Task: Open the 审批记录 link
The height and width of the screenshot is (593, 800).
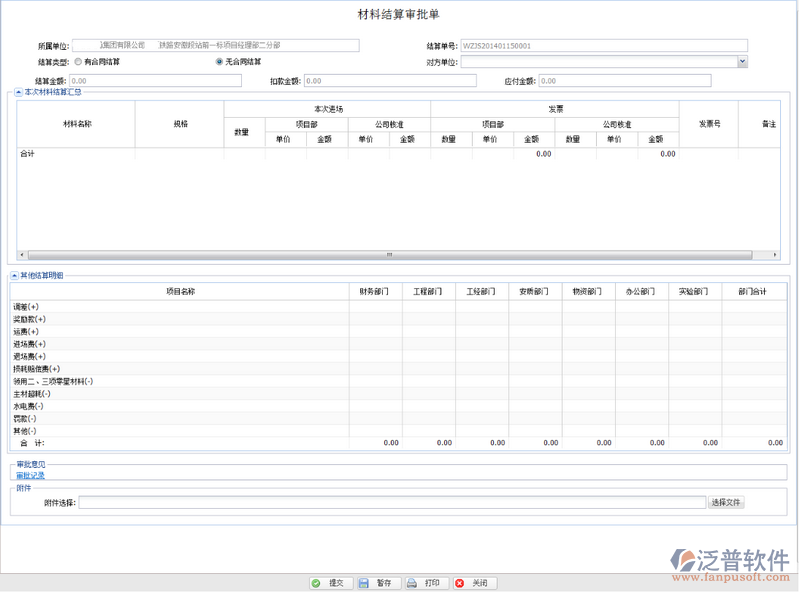Action: pyautogui.click(x=30, y=476)
